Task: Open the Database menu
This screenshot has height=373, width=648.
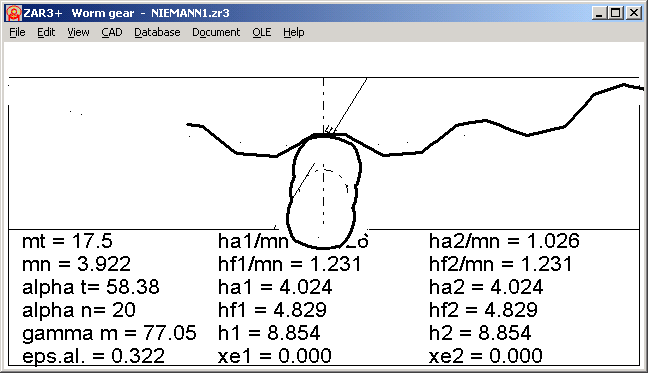Action: coord(157,32)
